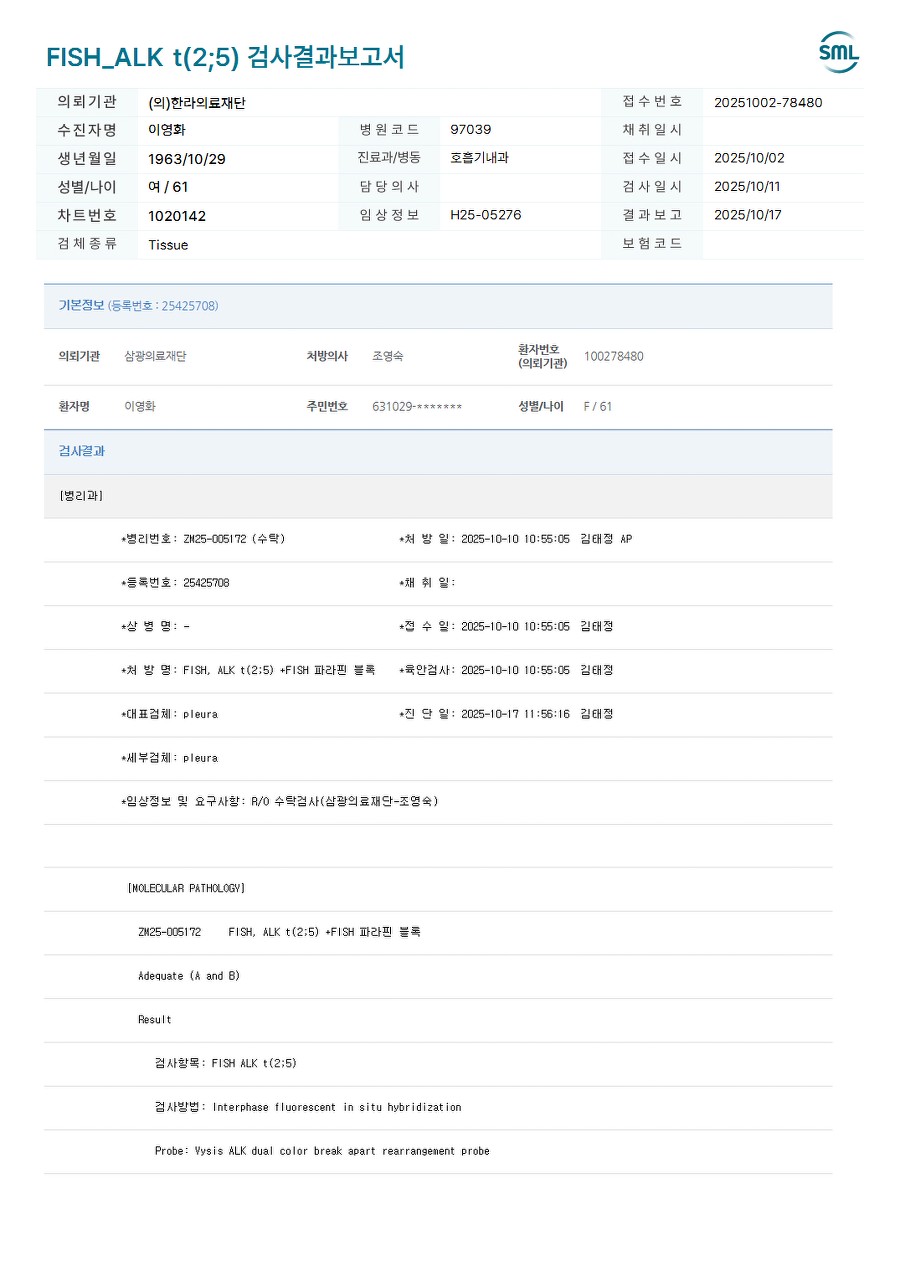This screenshot has width=900, height=1271.
Task: Click the 병원코드 value 97039
Action: pyautogui.click(x=471, y=130)
